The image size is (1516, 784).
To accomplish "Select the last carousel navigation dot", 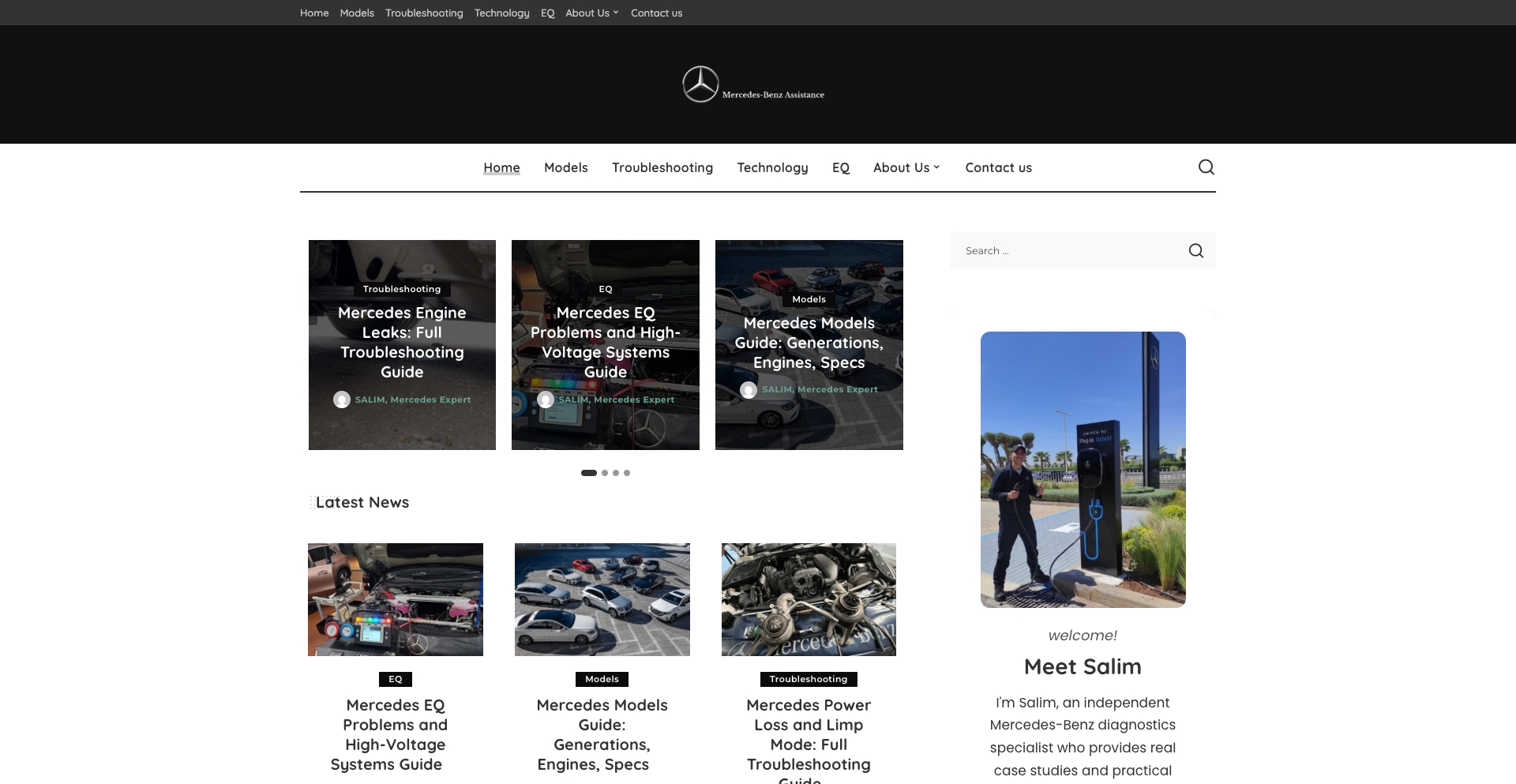I will click(627, 473).
